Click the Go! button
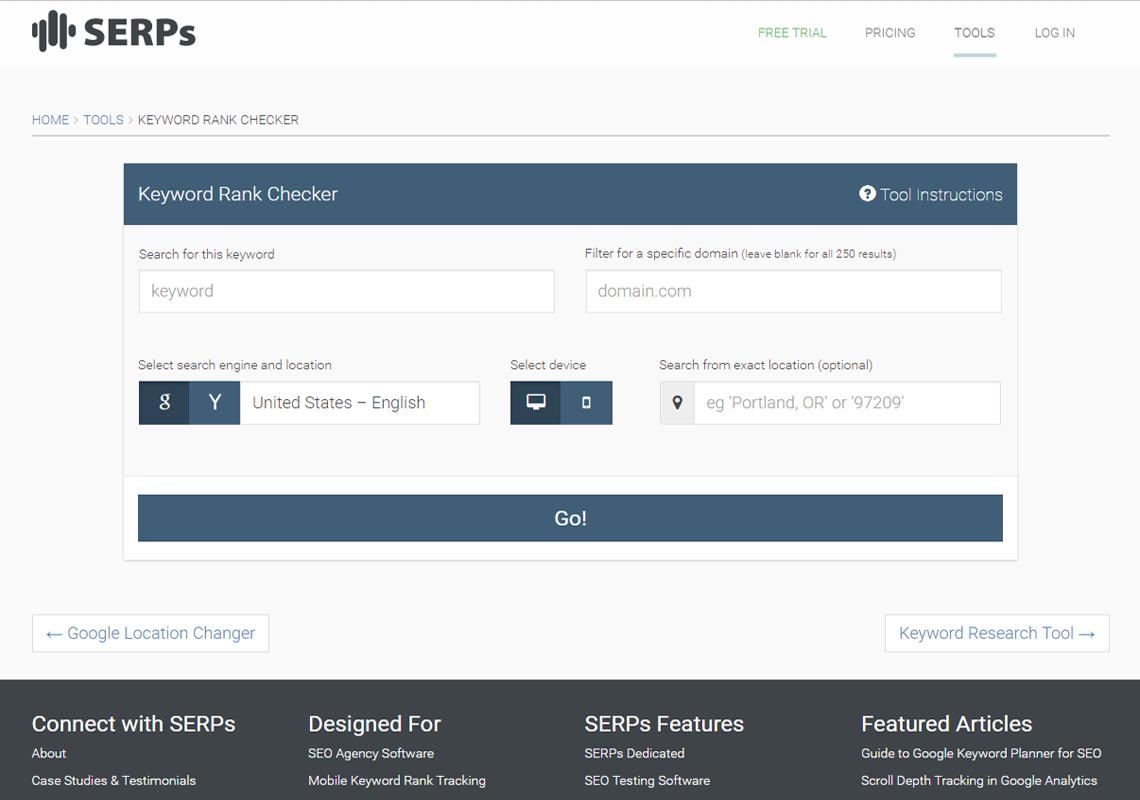This screenshot has height=800, width=1140. coord(570,519)
